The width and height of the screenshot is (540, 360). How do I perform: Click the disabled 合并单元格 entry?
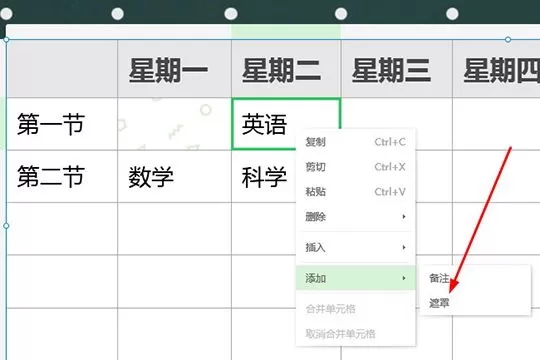(x=356, y=309)
